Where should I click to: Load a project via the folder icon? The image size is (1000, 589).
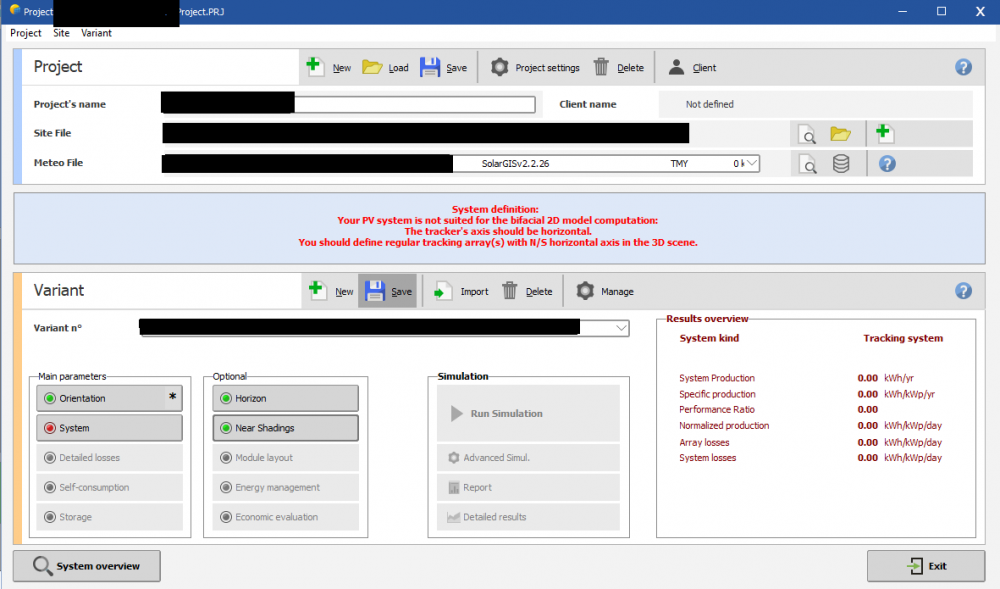(372, 67)
